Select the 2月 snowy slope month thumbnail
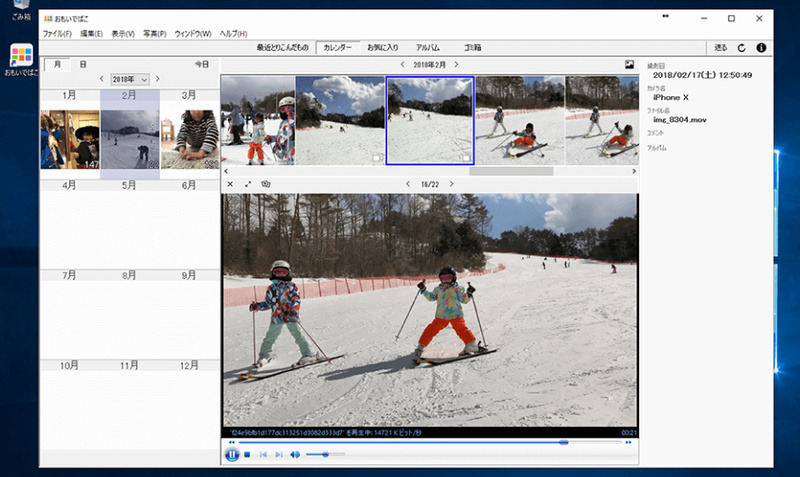 coord(130,139)
